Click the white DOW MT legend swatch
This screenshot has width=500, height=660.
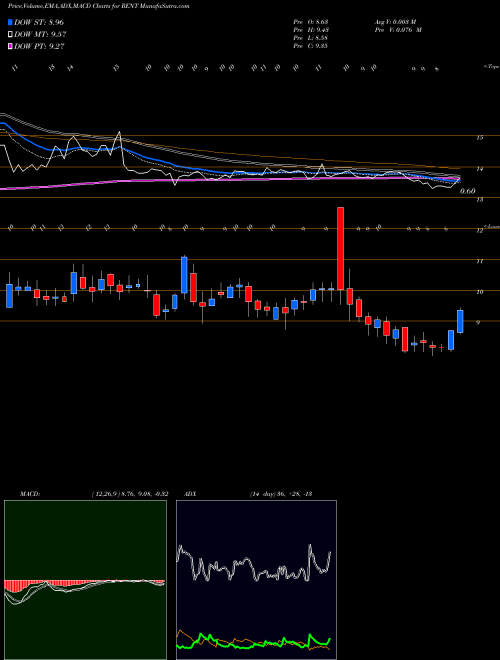point(11,35)
